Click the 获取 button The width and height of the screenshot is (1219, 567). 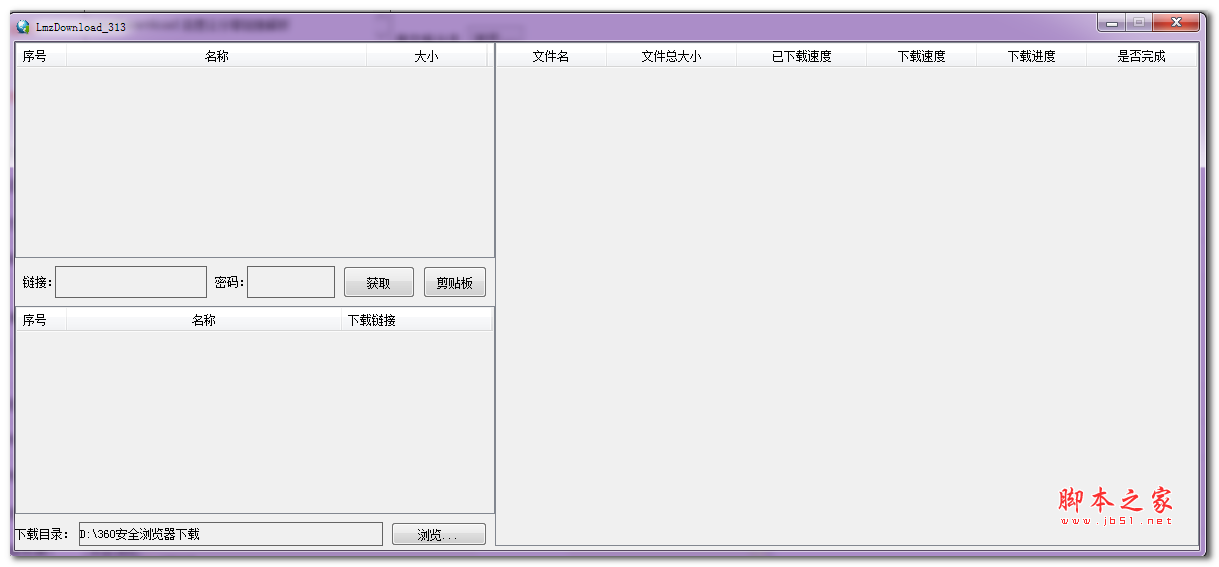[379, 283]
